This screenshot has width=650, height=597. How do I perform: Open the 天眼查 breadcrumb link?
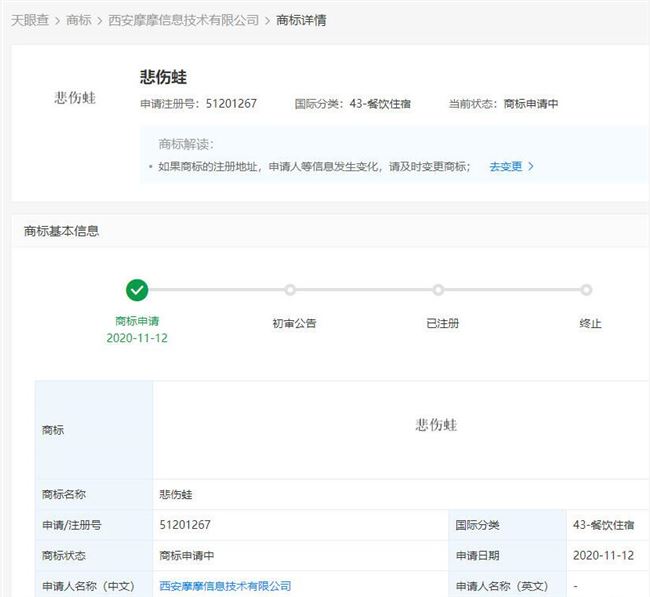pos(30,20)
